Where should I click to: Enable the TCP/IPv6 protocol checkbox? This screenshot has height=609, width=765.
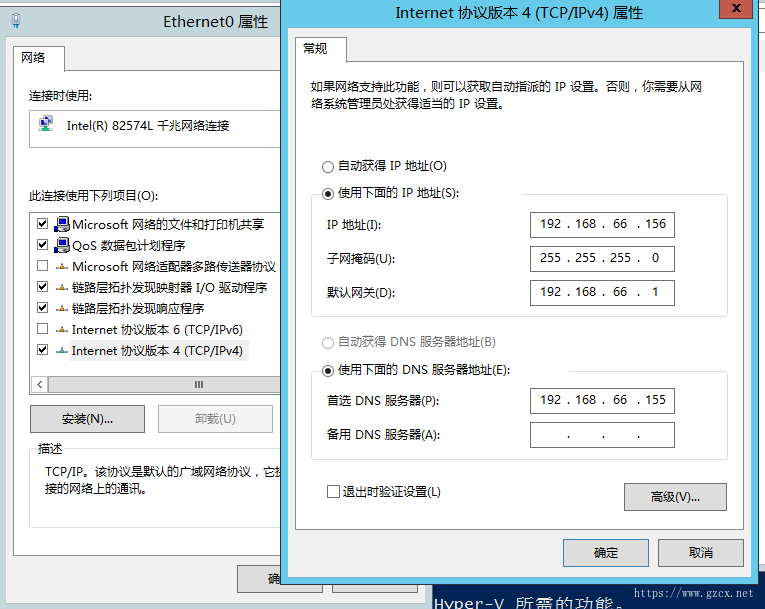(x=42, y=328)
